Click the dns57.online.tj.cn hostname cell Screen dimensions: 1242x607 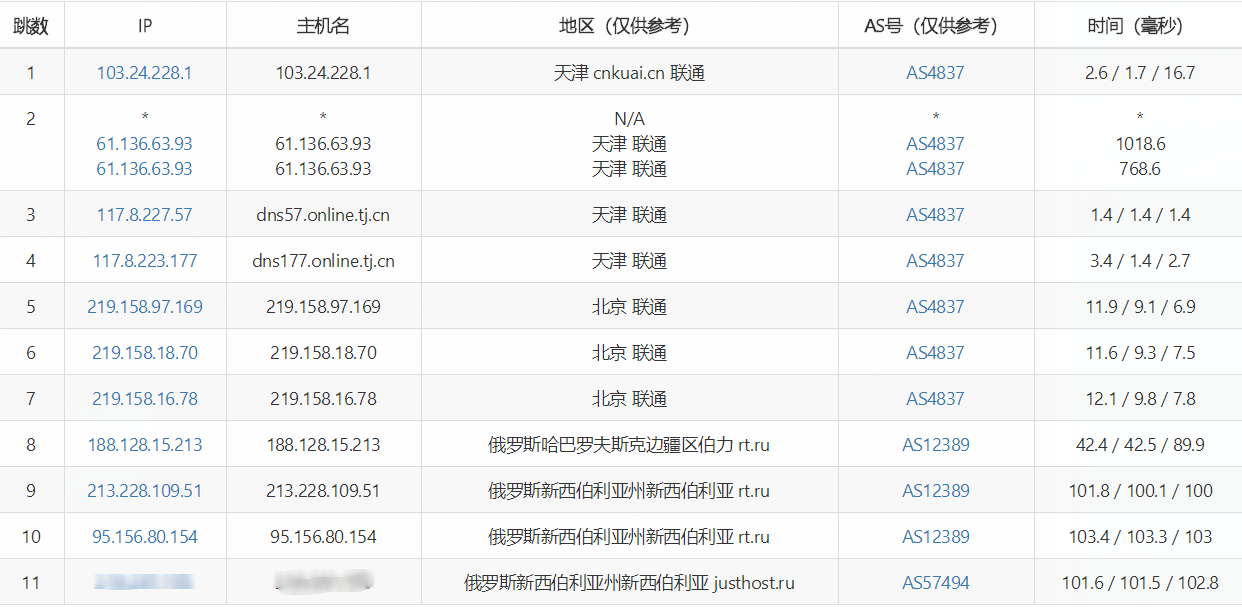(x=323, y=215)
